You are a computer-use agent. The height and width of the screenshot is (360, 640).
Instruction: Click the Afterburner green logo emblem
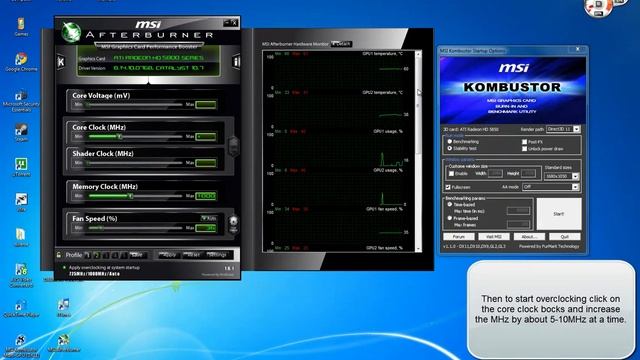[71, 32]
